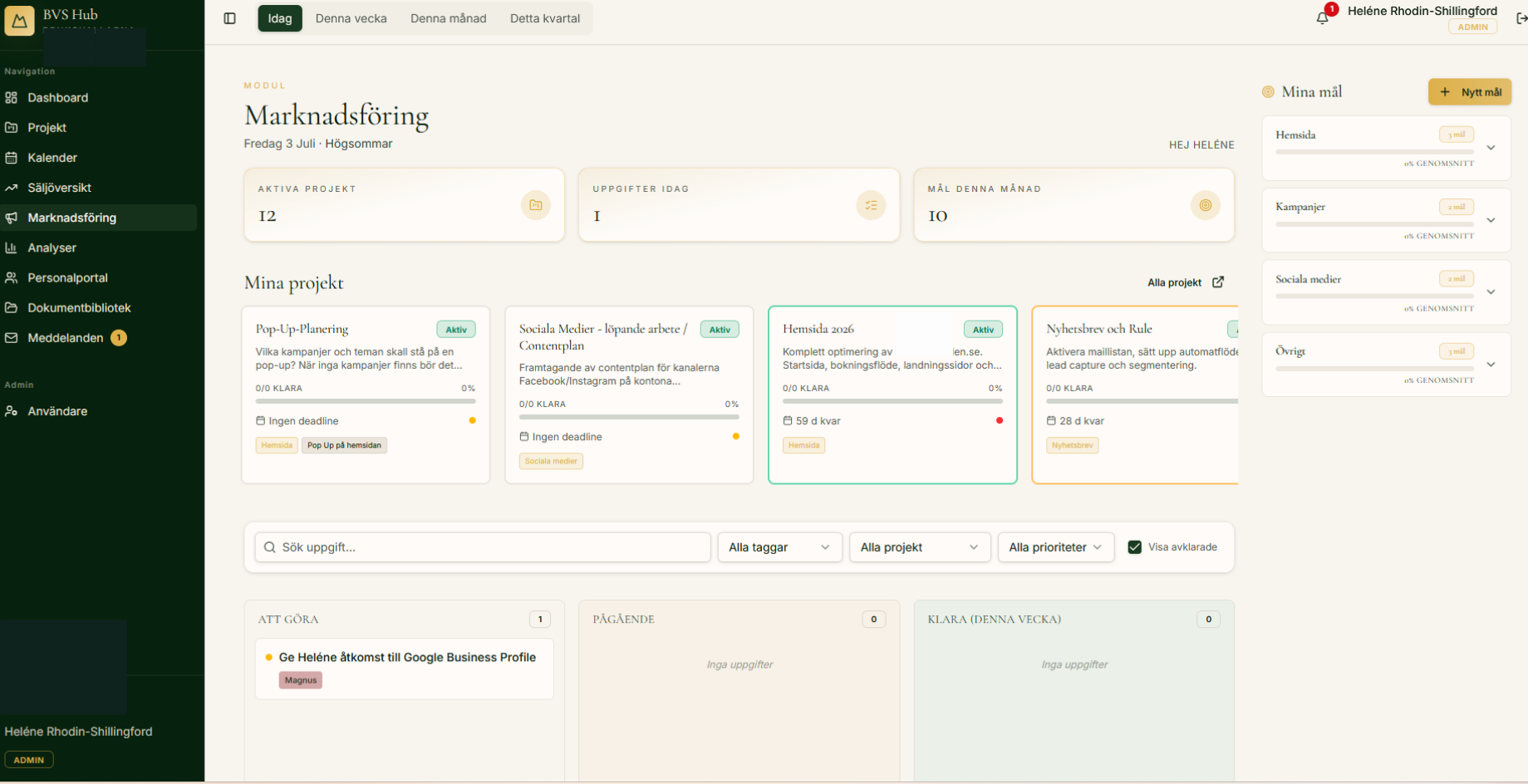Toggle the sidebar collapse icon
1528x784 pixels.
pos(230,18)
